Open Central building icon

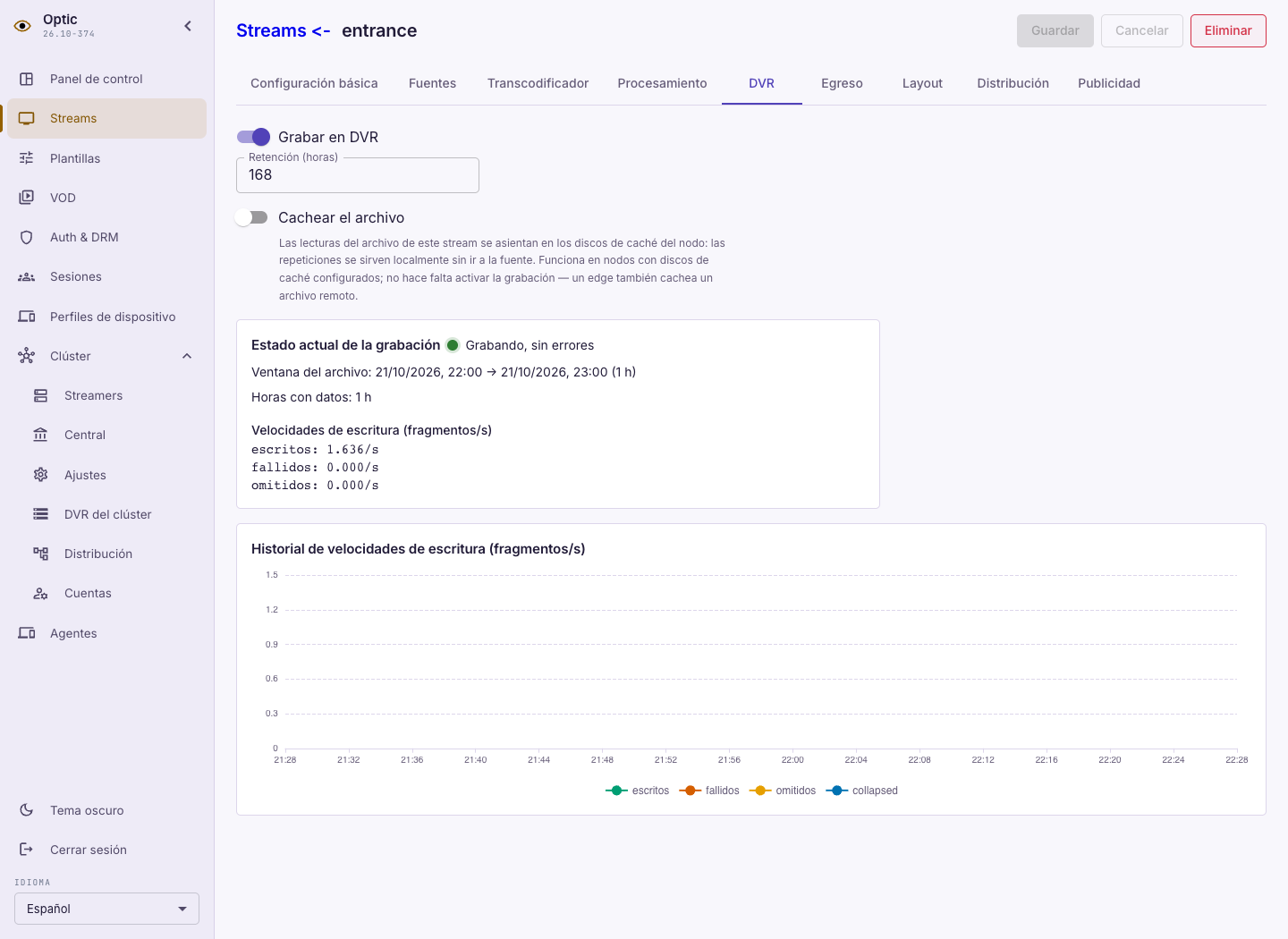point(41,435)
